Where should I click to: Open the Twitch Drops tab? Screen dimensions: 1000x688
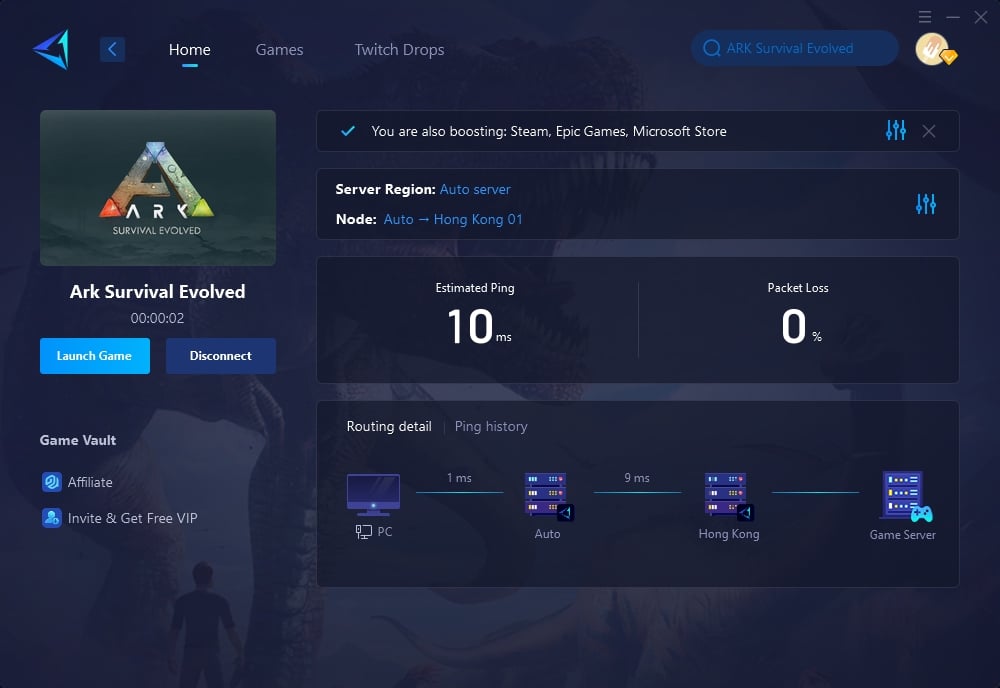coord(399,50)
